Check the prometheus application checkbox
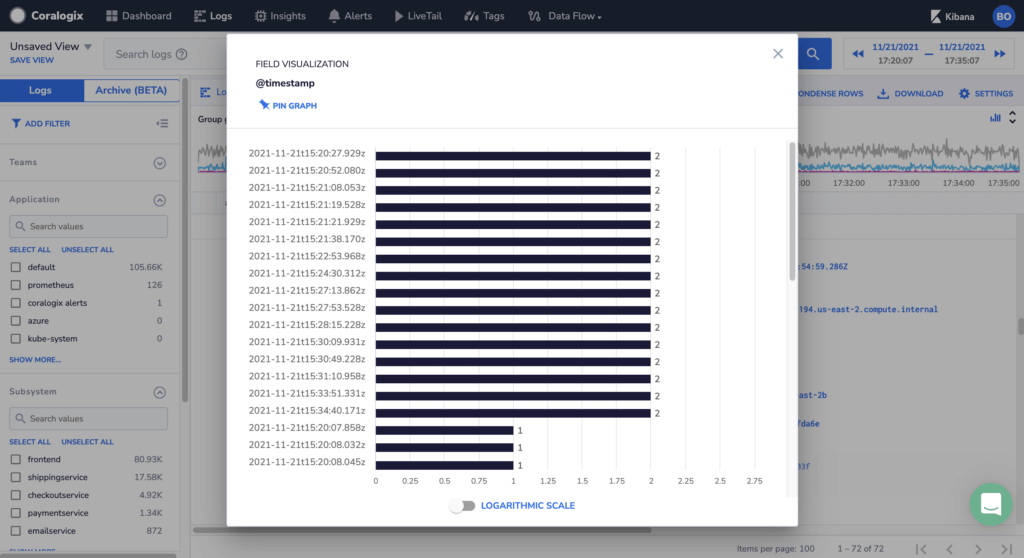The height and width of the screenshot is (558, 1024). [16, 285]
